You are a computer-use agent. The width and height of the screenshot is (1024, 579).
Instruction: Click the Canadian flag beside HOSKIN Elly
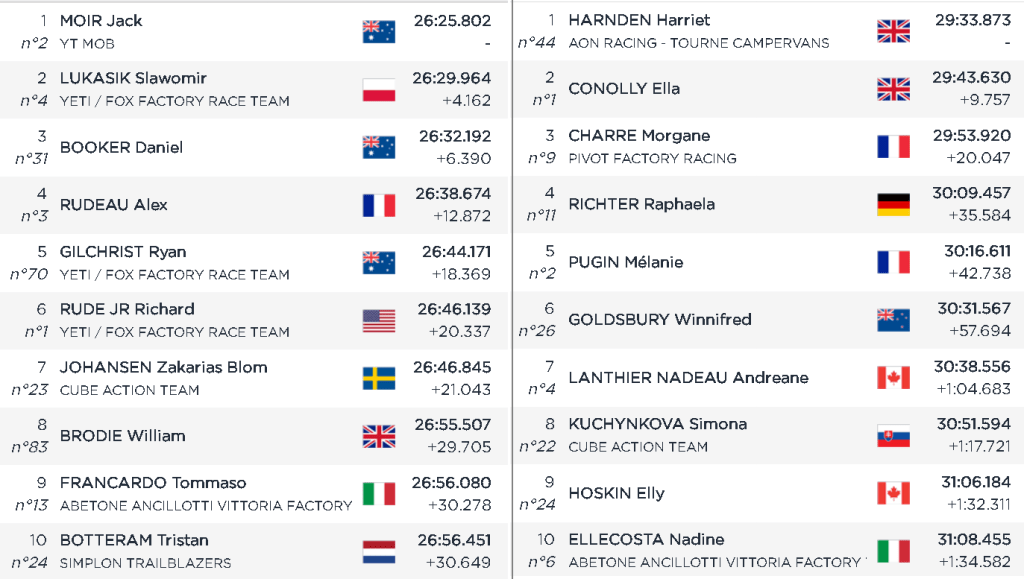(893, 493)
